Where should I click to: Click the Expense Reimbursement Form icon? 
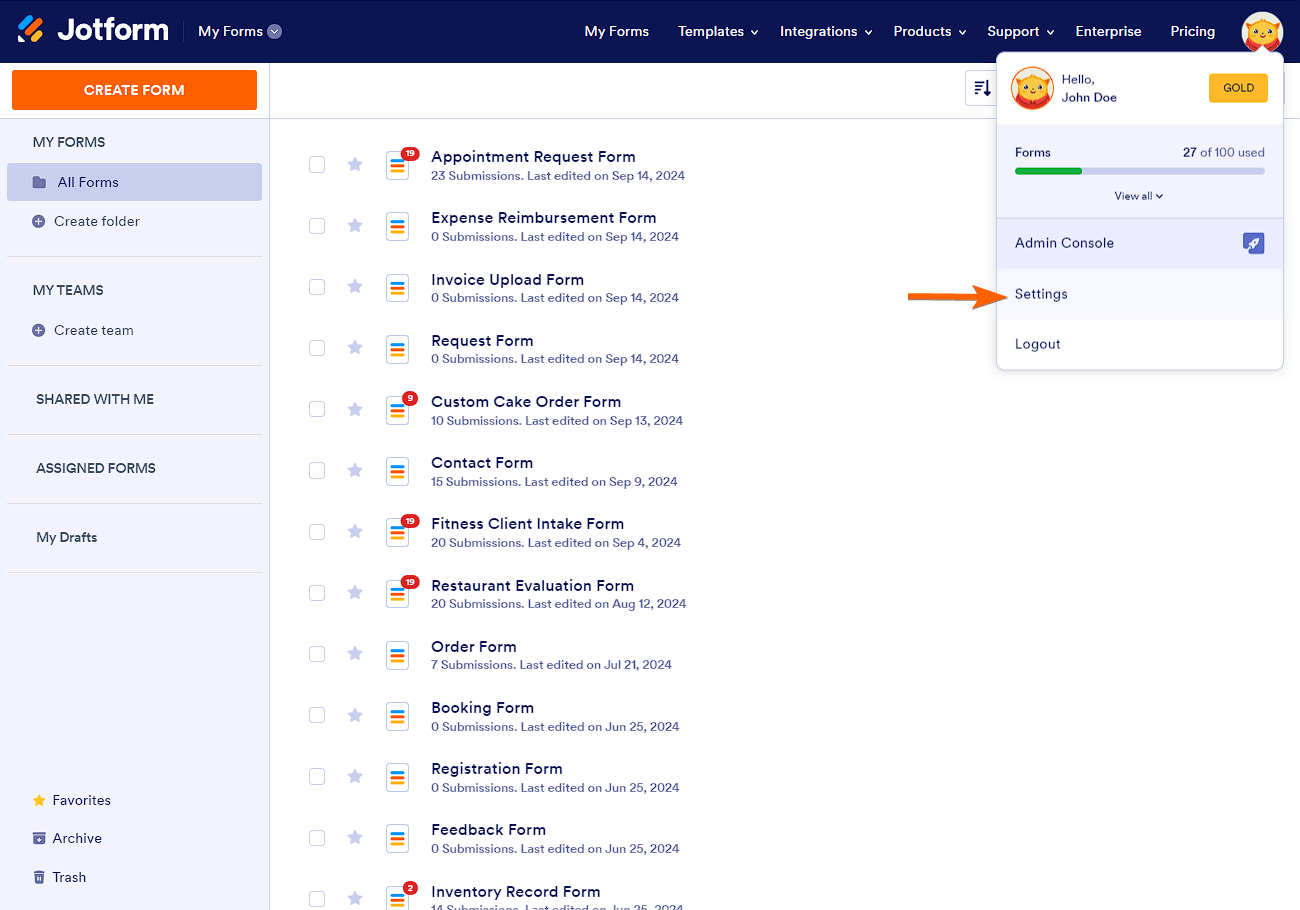pos(398,226)
